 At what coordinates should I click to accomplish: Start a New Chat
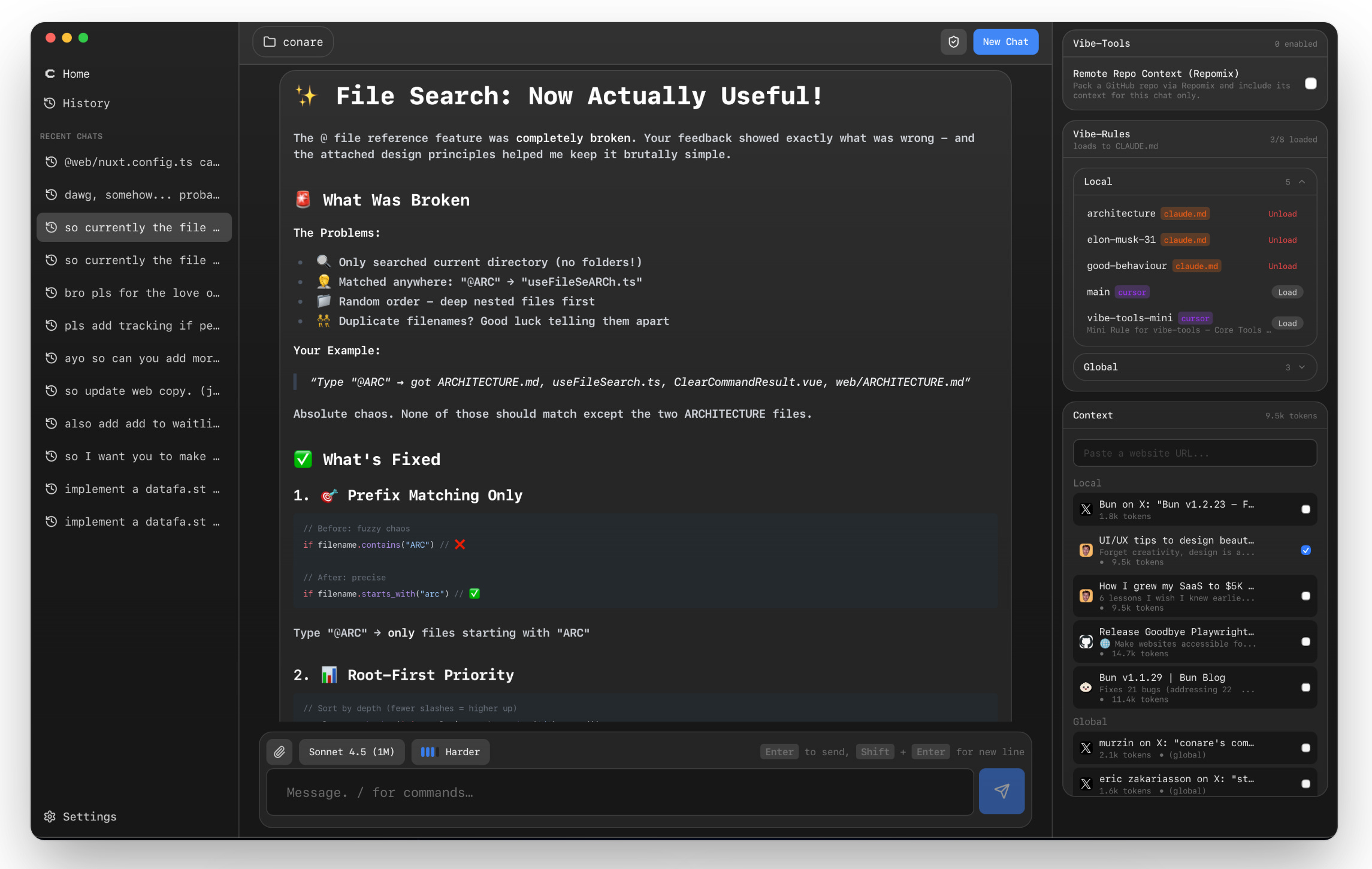coord(1005,42)
